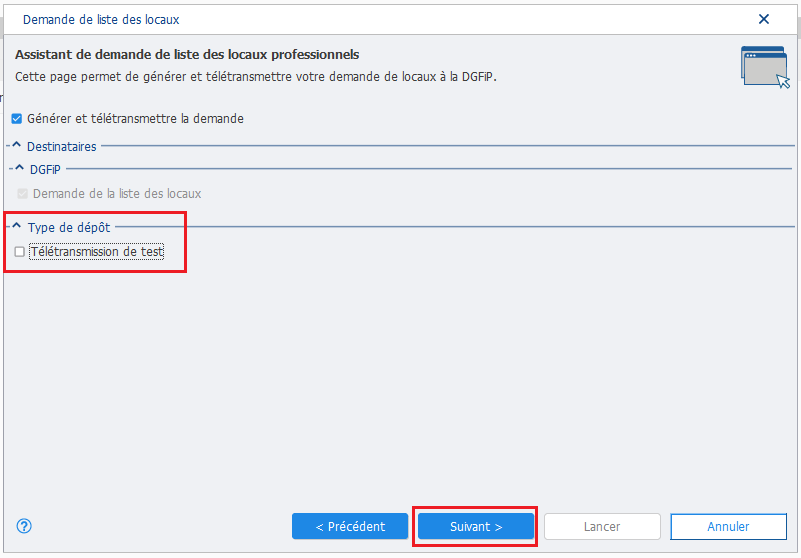Click the Télétransmission de test label

point(97,251)
